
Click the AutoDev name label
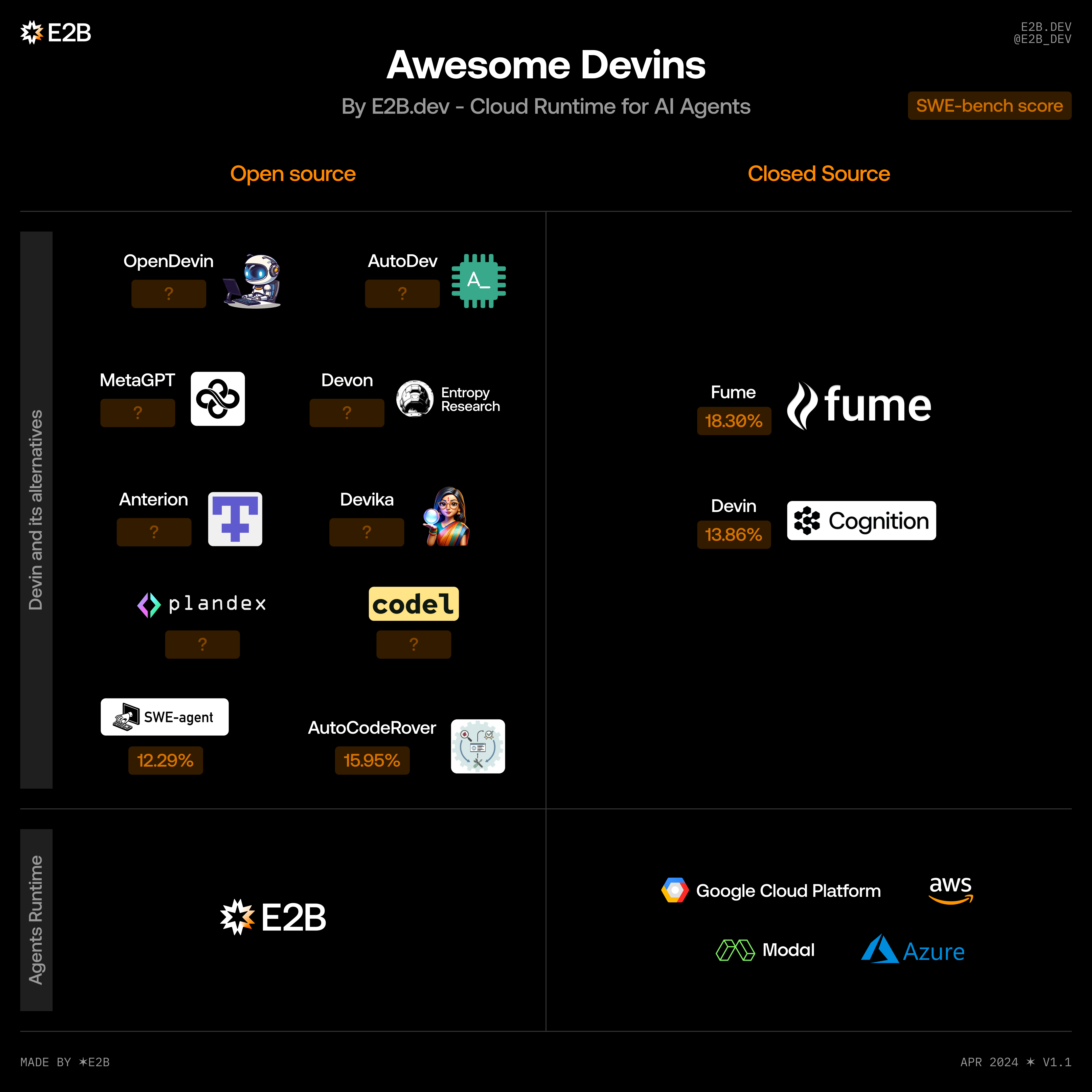[x=402, y=261]
